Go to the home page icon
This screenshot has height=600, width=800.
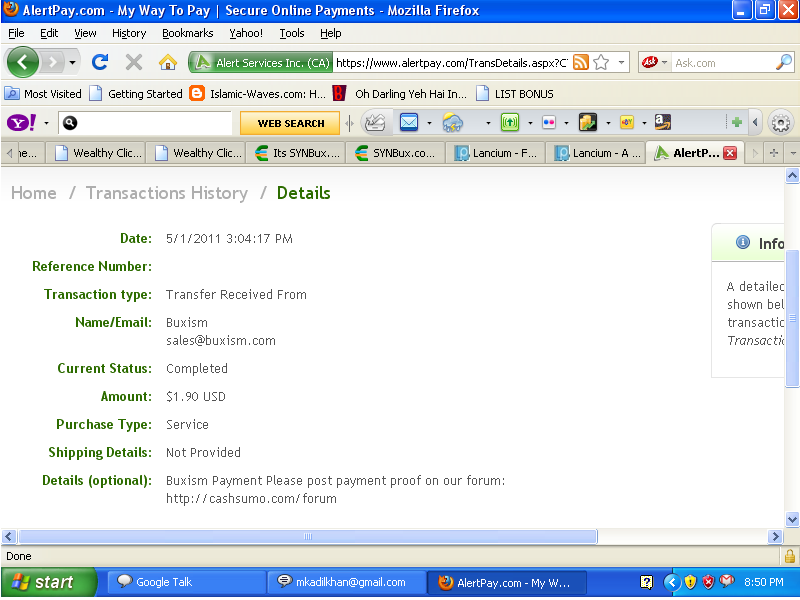click(x=168, y=63)
